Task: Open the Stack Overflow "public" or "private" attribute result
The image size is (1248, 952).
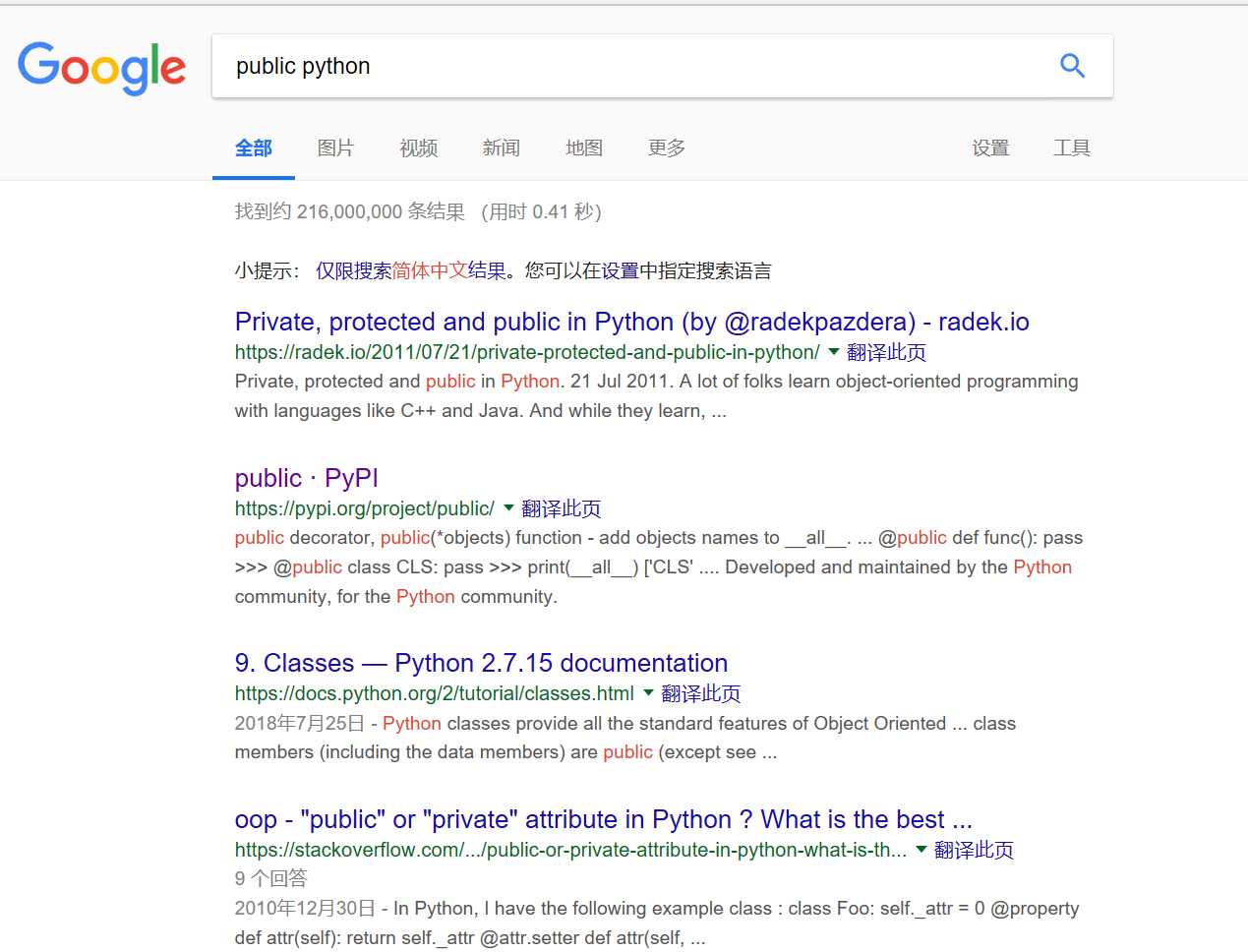Action: click(603, 820)
